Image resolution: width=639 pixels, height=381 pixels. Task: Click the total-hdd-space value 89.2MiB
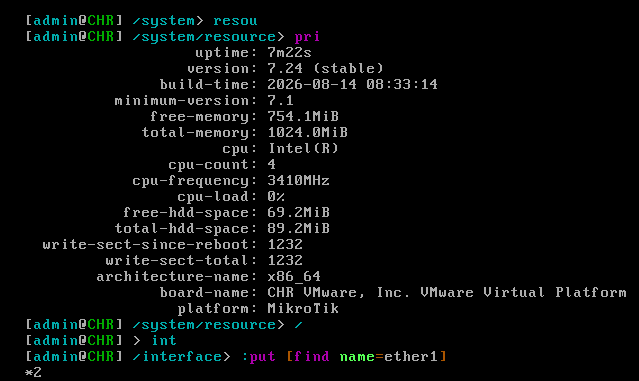(298, 228)
